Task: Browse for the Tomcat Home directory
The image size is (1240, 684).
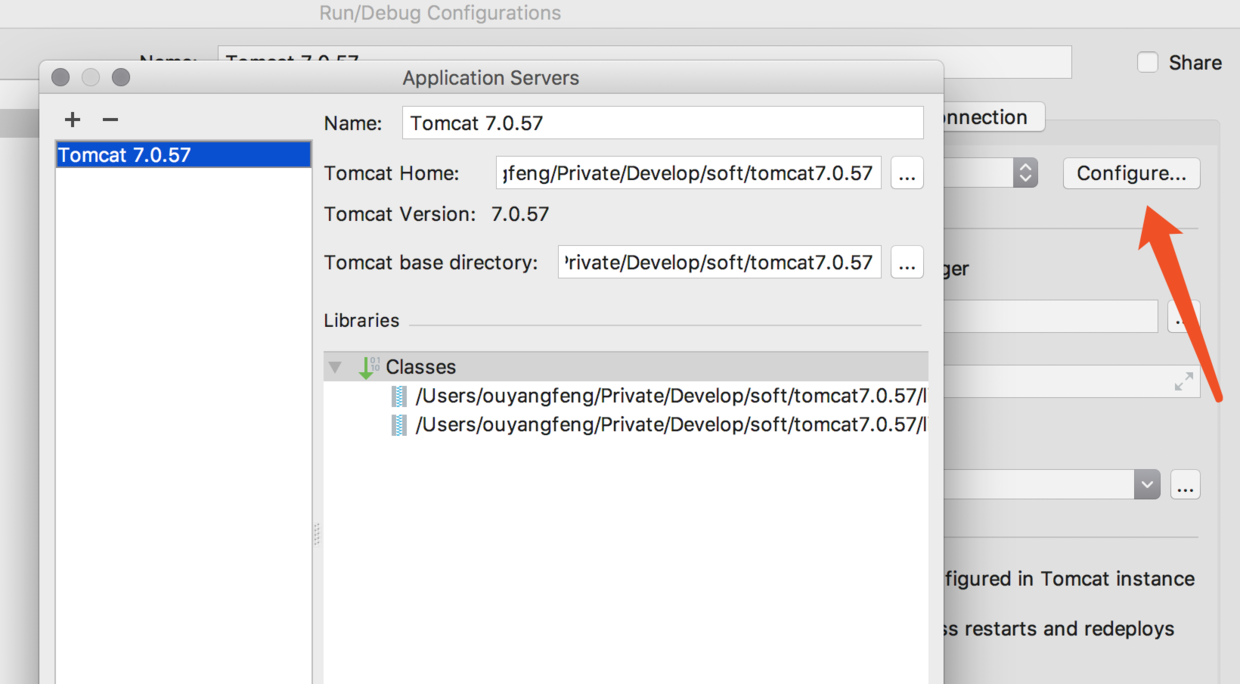Action: tap(907, 173)
